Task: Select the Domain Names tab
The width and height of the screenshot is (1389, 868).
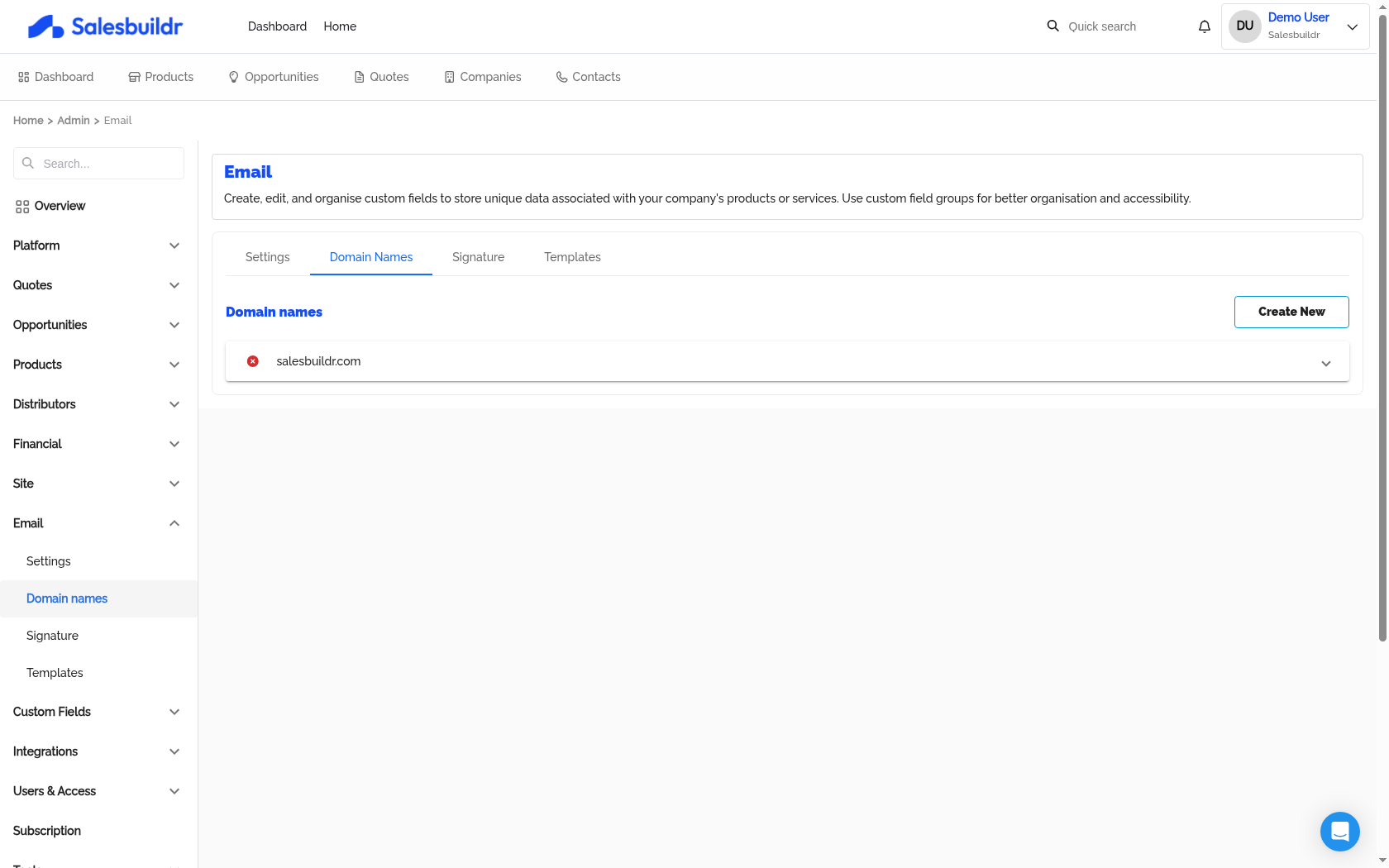Action: [371, 257]
